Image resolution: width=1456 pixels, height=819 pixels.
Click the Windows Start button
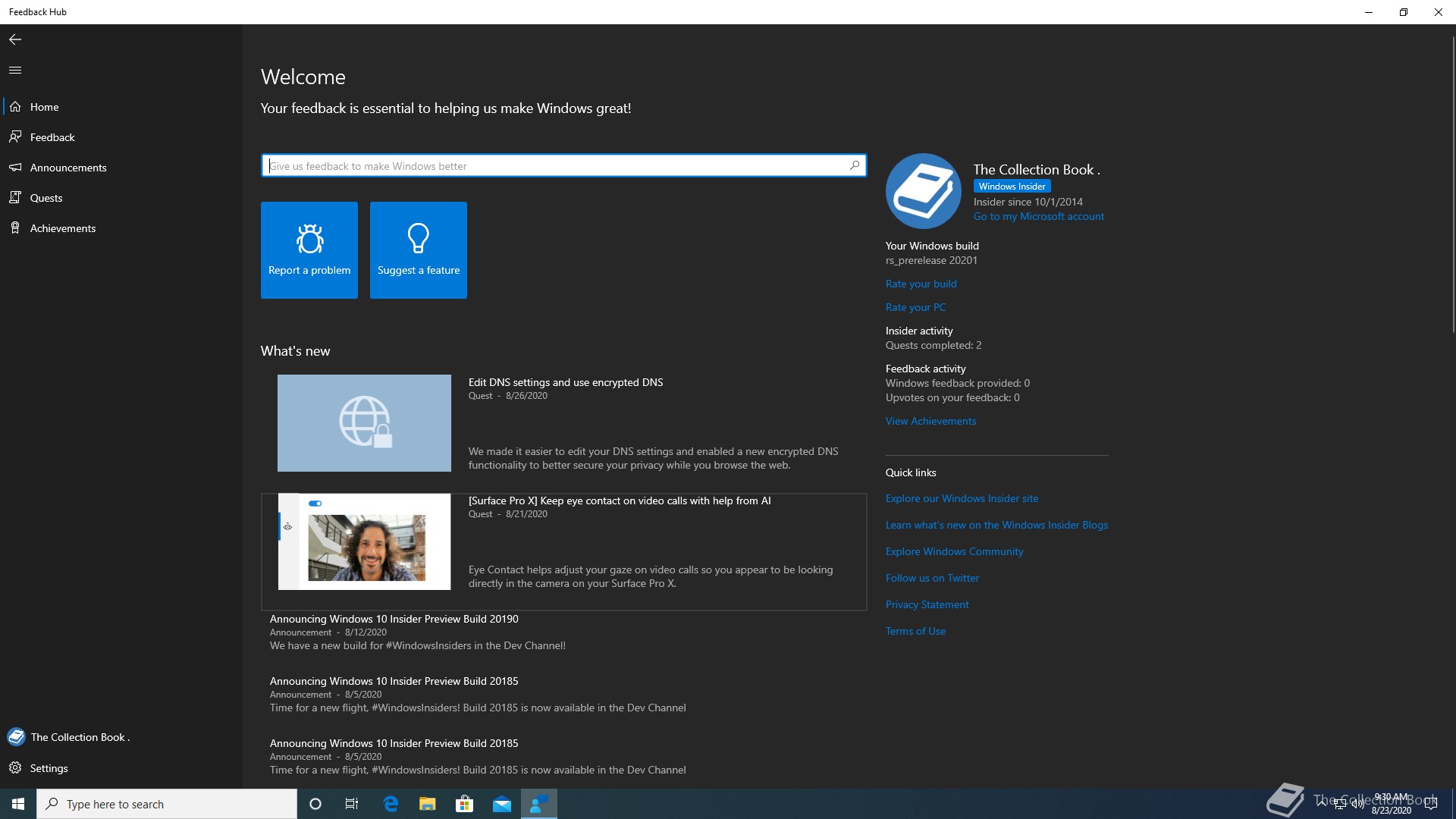click(18, 804)
